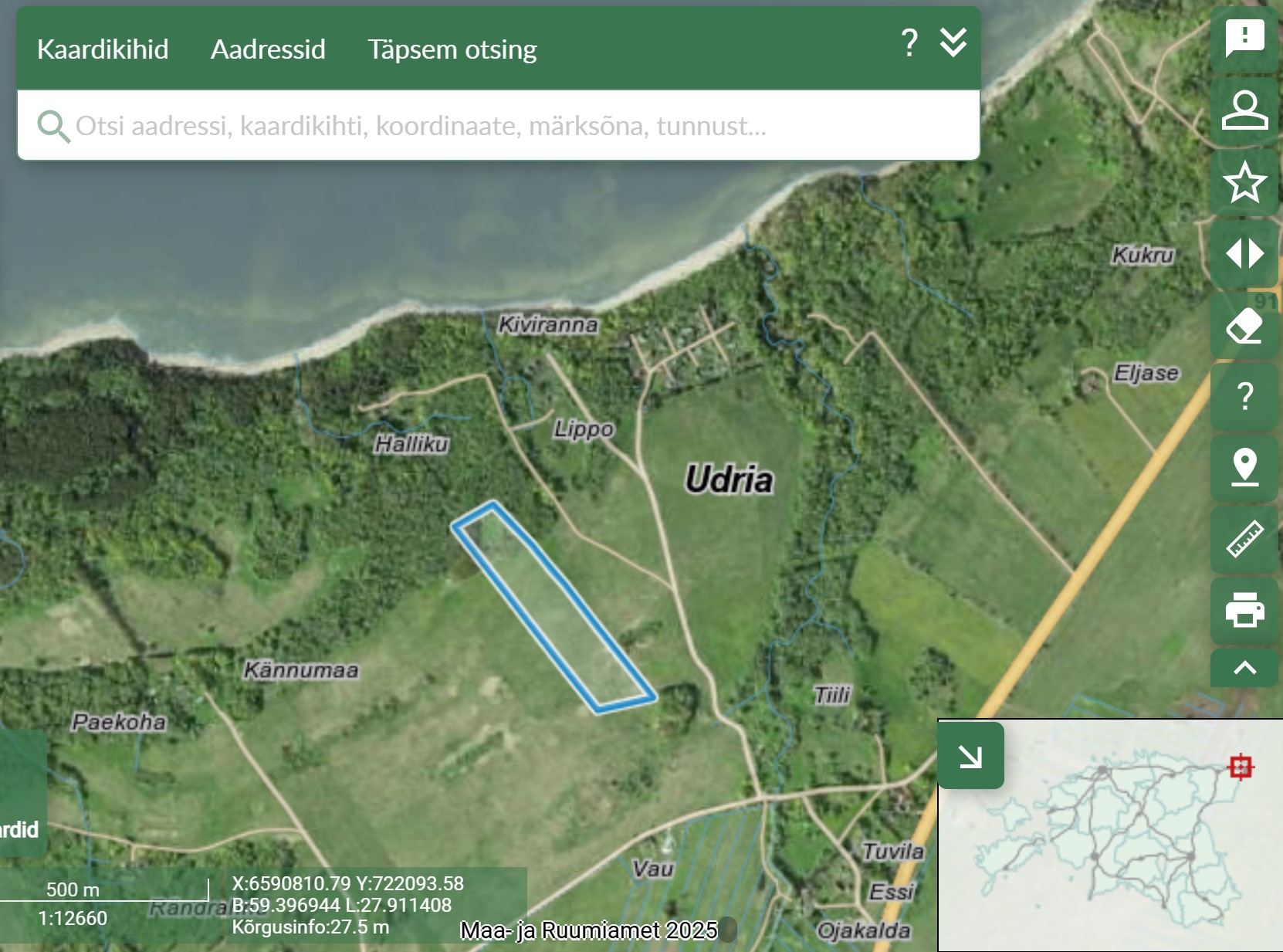
Task: Click the Ojakalda place label
Action: tap(864, 930)
